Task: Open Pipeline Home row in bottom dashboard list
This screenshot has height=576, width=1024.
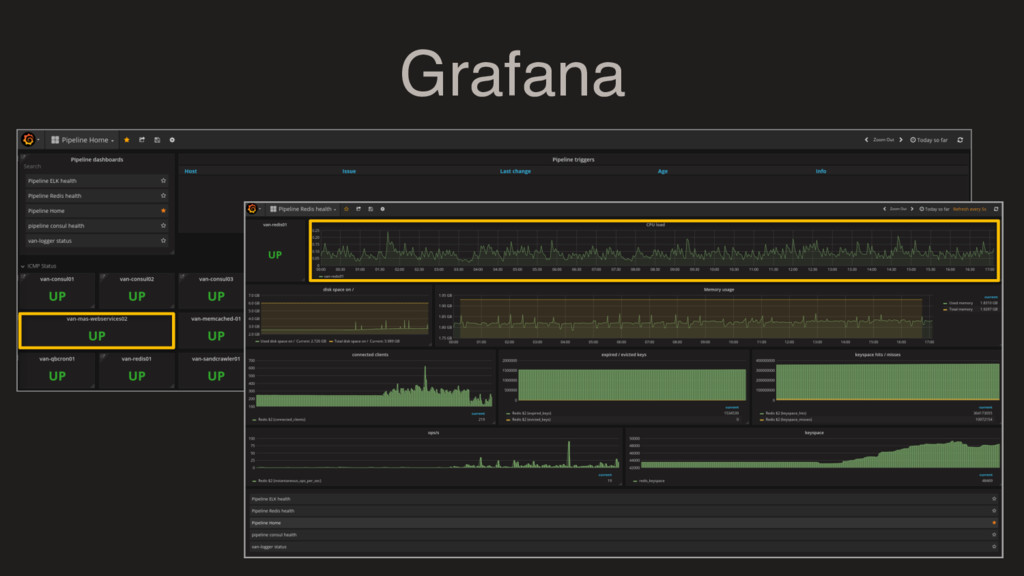Action: (624, 522)
